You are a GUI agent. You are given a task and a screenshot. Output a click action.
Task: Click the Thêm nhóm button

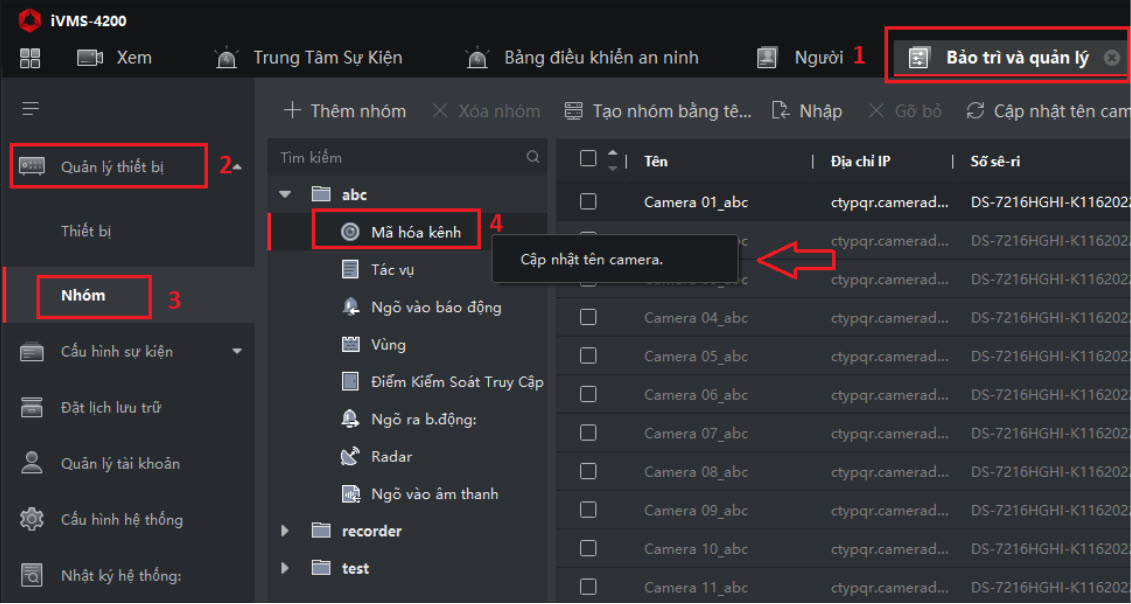pos(345,111)
